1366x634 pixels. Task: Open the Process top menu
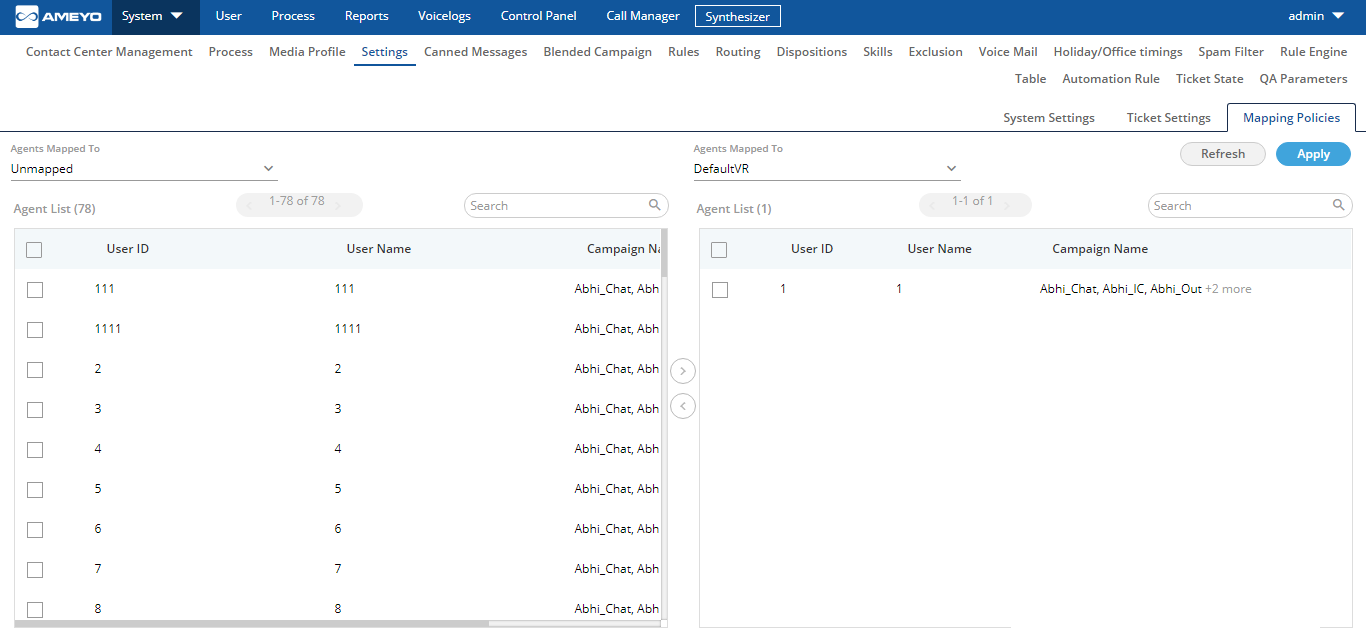(x=293, y=16)
